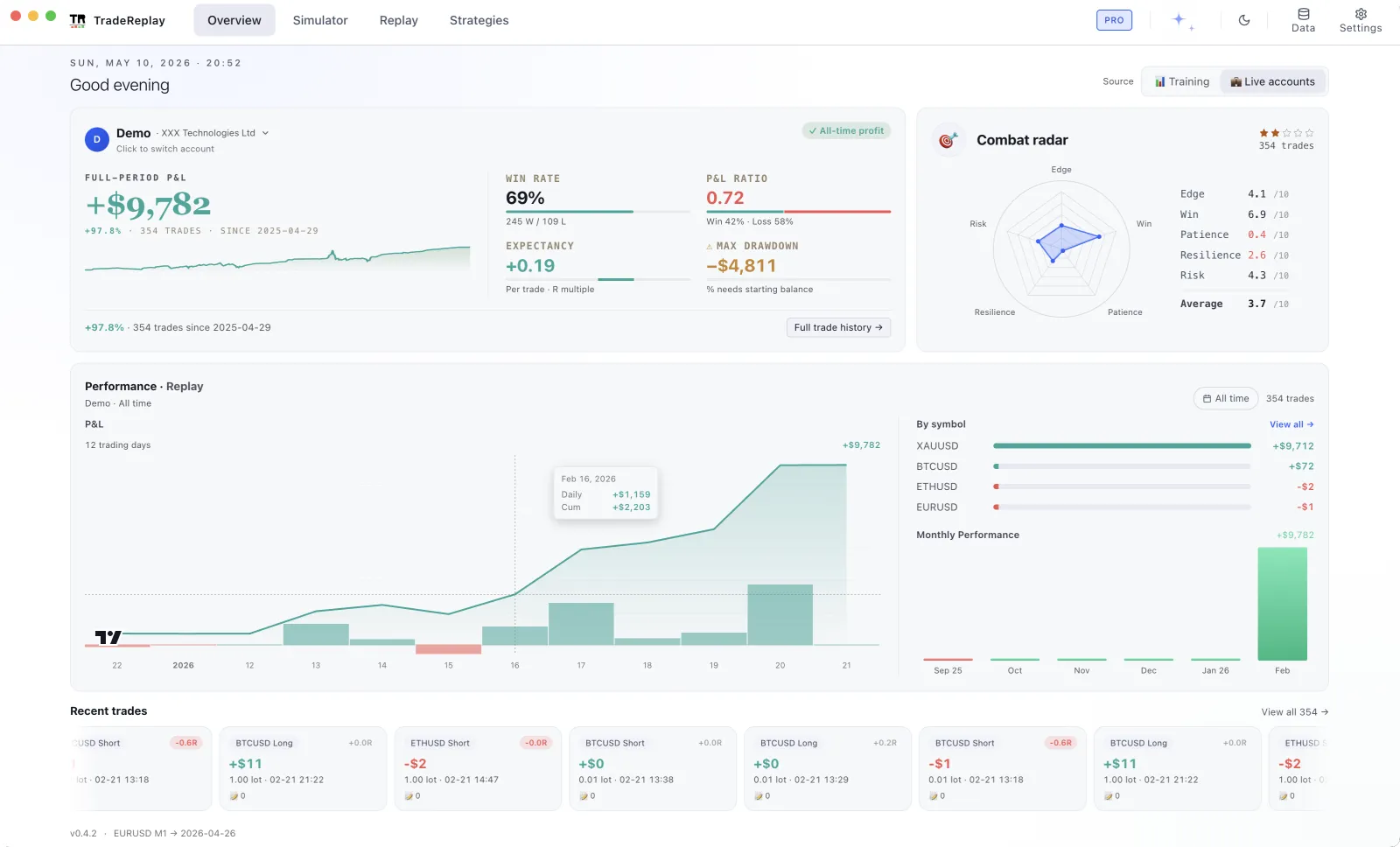Click the star rating above 354 trades
Screen dimensions: 1400x847
tap(1286, 133)
